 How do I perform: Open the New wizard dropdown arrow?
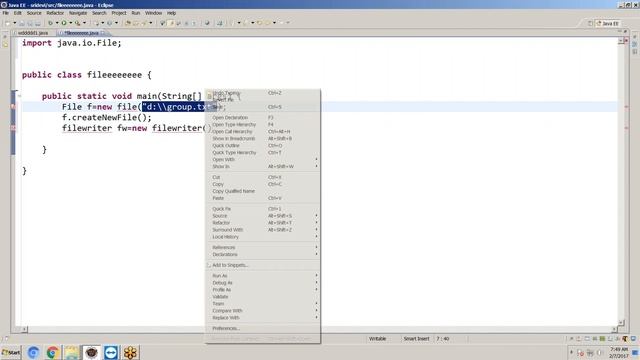pos(15,23)
